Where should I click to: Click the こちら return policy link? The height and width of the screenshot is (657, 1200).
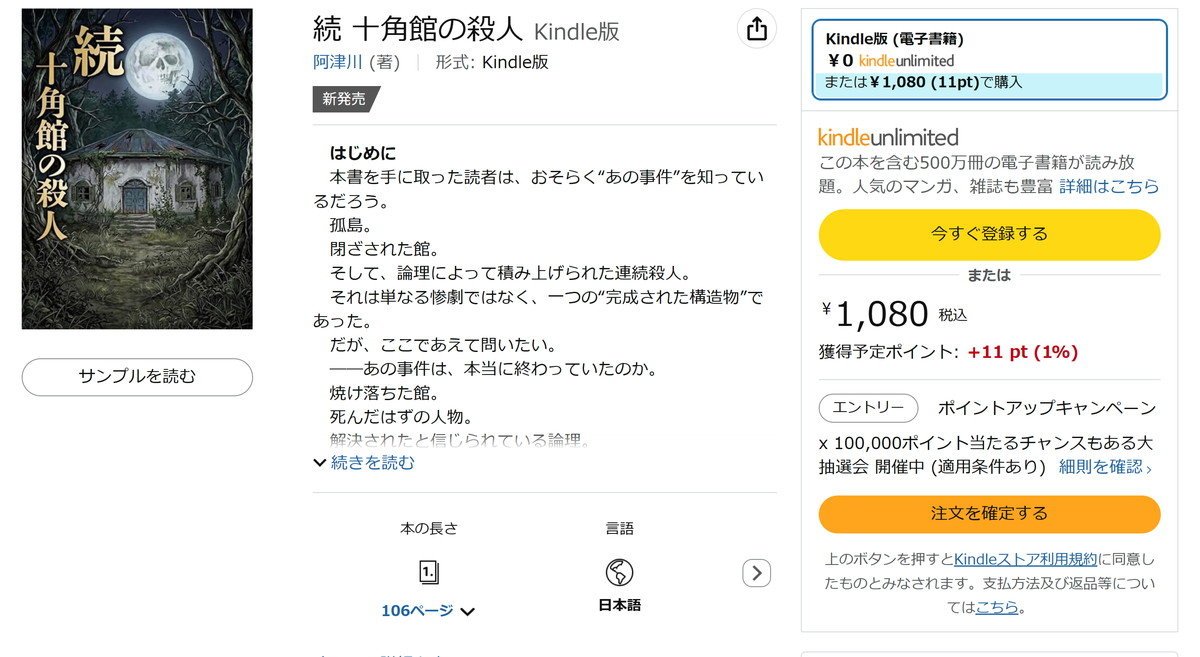(x=996, y=607)
